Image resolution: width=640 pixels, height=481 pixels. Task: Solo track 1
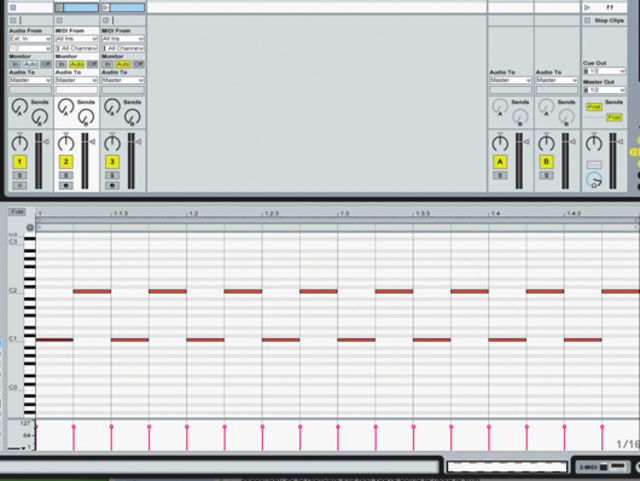click(x=20, y=176)
